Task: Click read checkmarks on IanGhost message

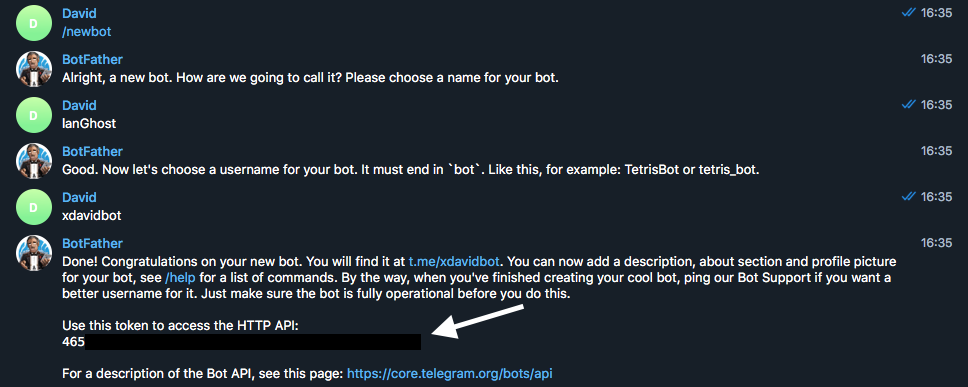Action: (x=908, y=105)
